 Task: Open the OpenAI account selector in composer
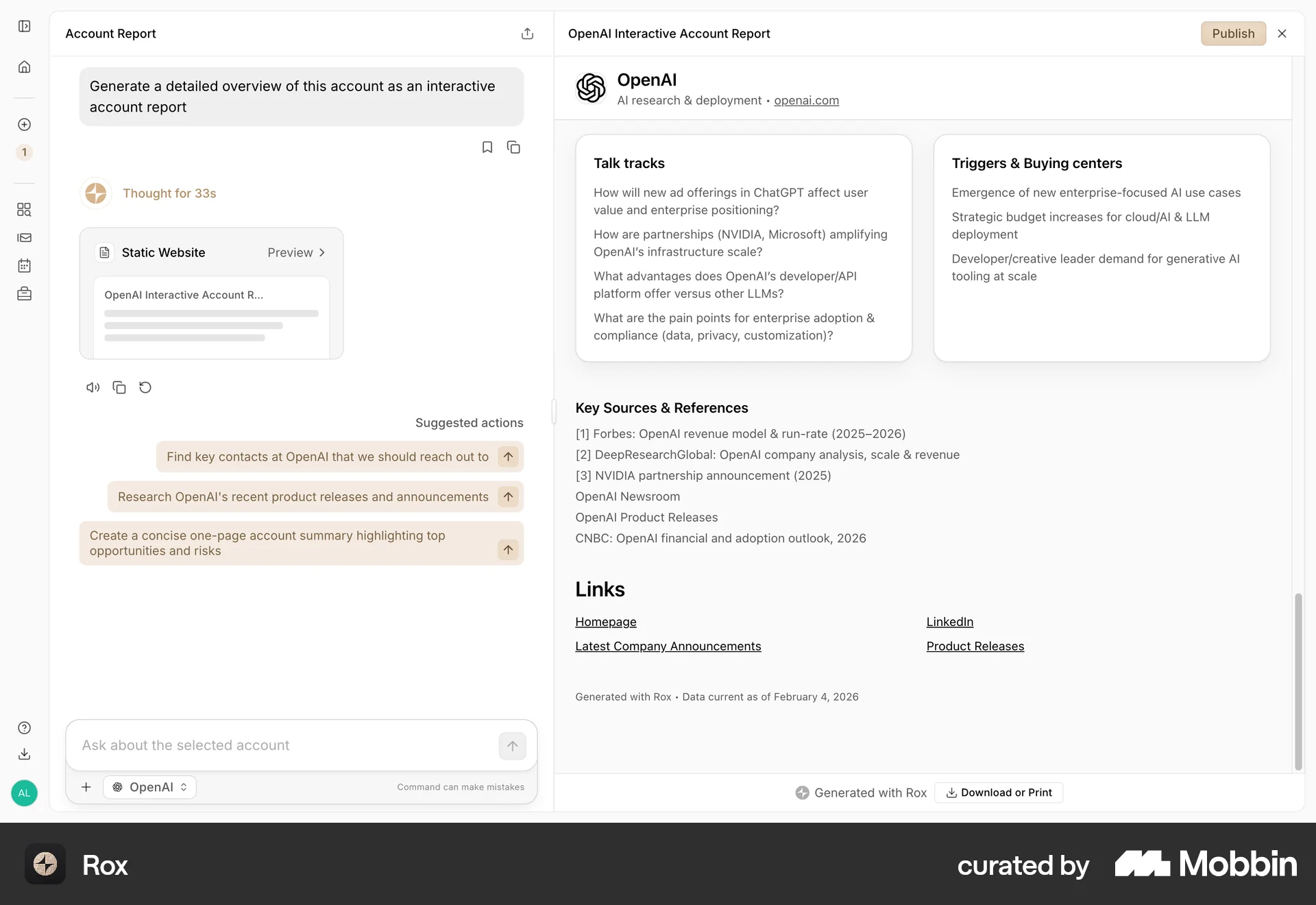point(149,787)
